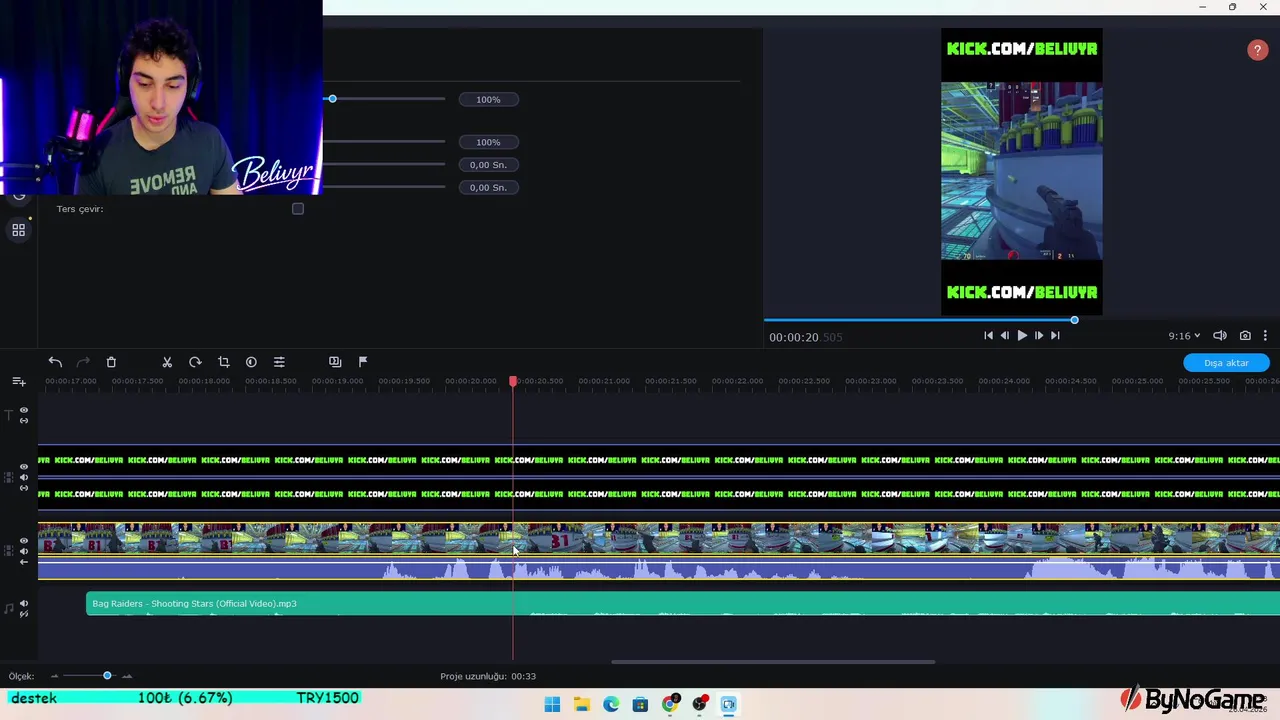Viewport: 1280px width, 720px height.
Task: Click the blue handle on the preview seek bar
Action: [x=1074, y=320]
